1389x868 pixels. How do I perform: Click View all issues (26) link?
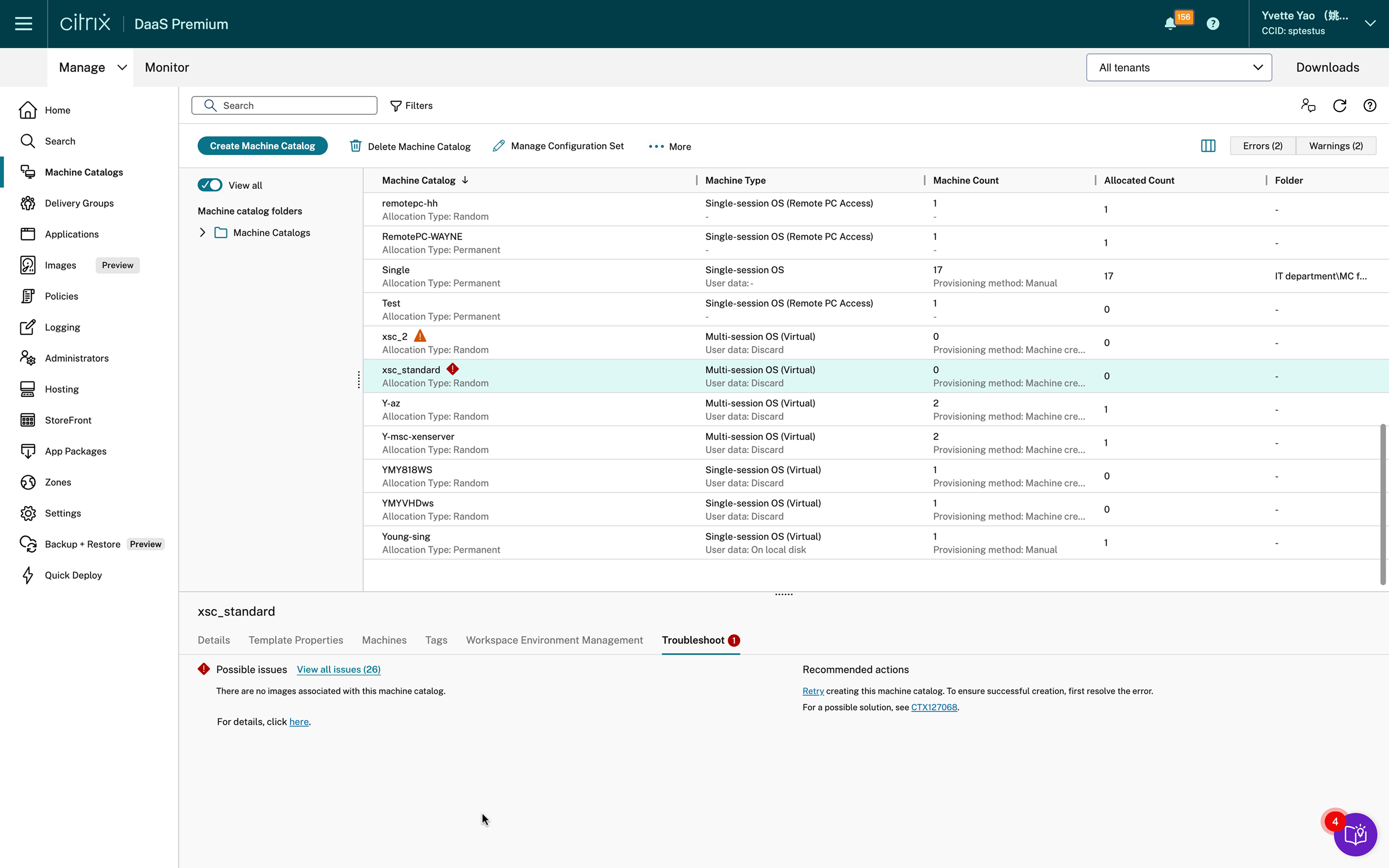click(x=338, y=669)
